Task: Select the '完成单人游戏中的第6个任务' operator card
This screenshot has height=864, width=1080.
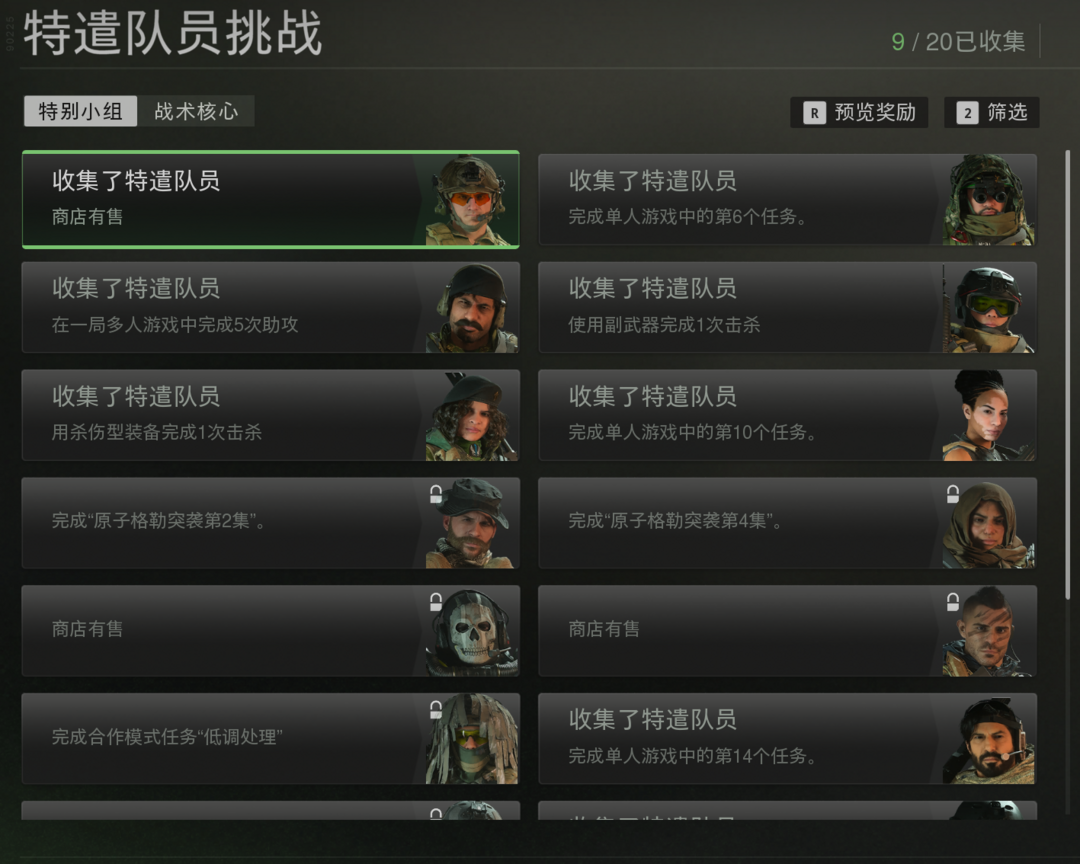Action: click(787, 199)
